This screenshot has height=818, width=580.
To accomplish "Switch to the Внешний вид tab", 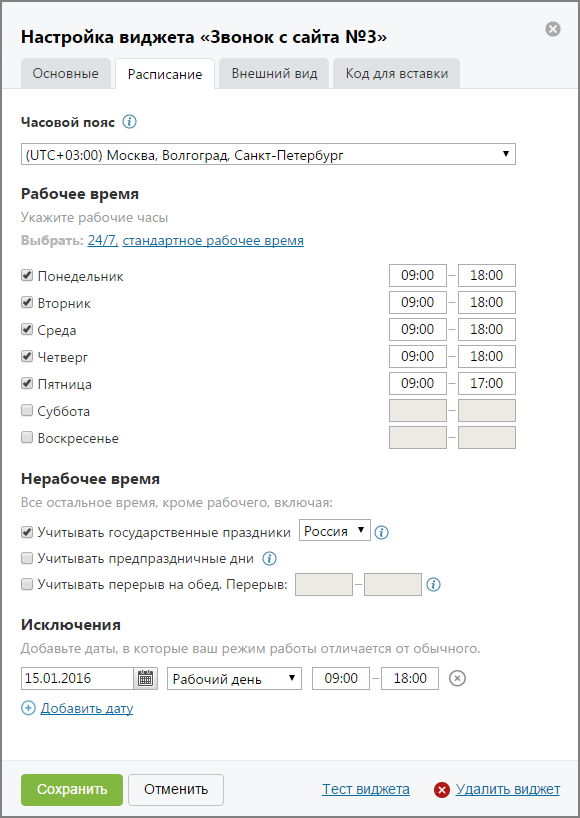I will point(274,73).
